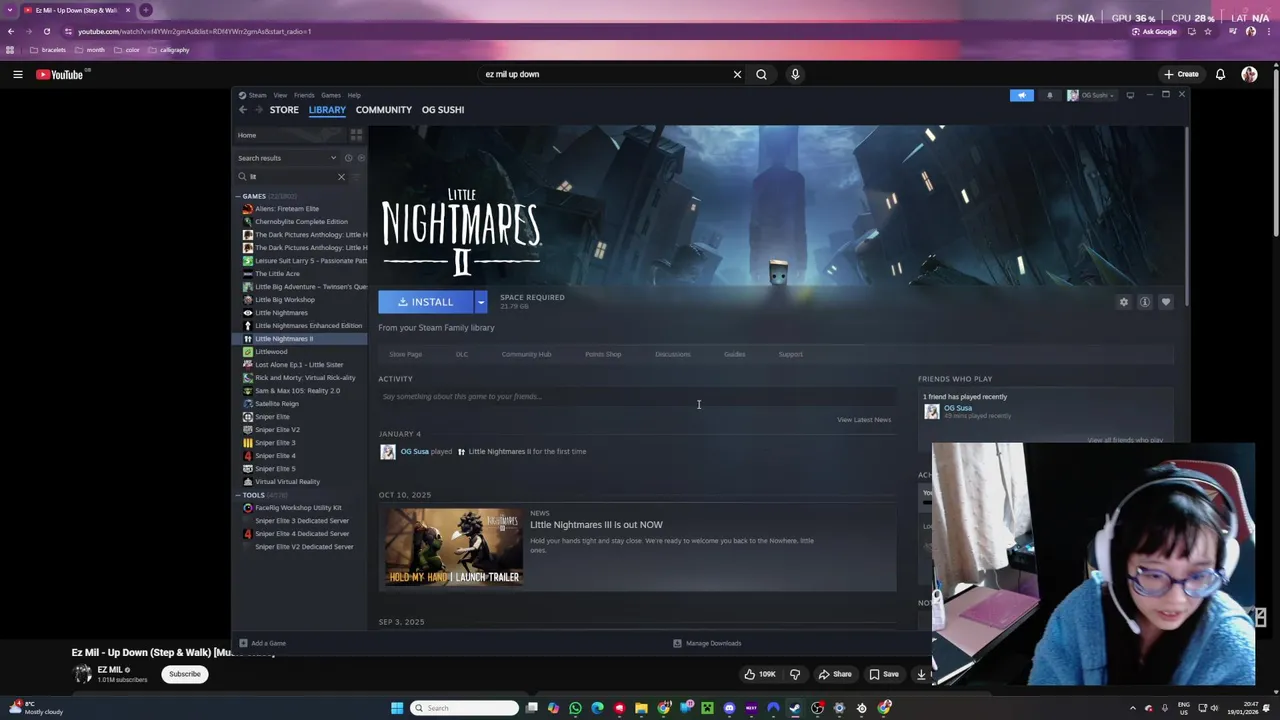Image resolution: width=1280 pixels, height=720 pixels.
Task: Open the Steam announcements megaphone button
Action: 1021,95
